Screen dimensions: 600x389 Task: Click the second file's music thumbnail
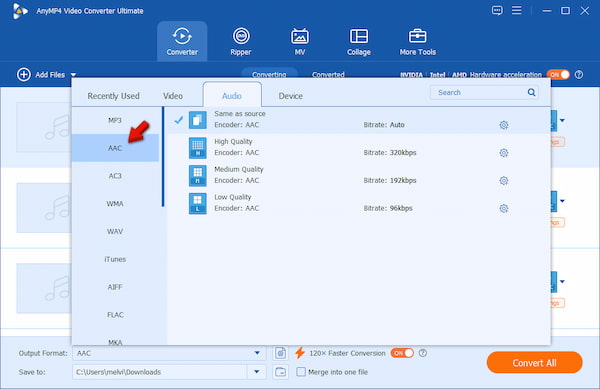pyautogui.click(x=44, y=208)
